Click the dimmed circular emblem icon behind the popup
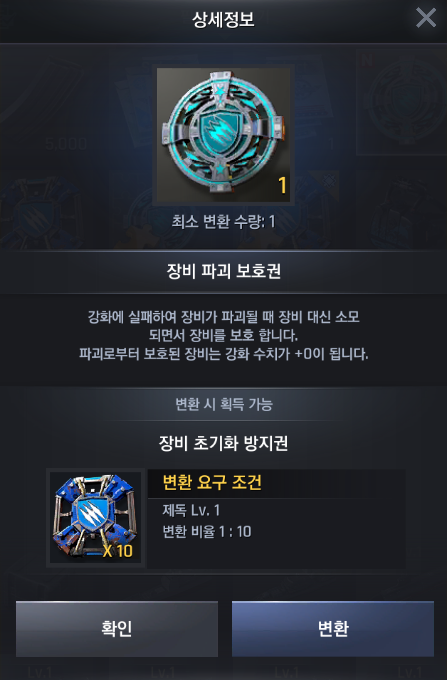447x680 pixels. tap(402, 101)
